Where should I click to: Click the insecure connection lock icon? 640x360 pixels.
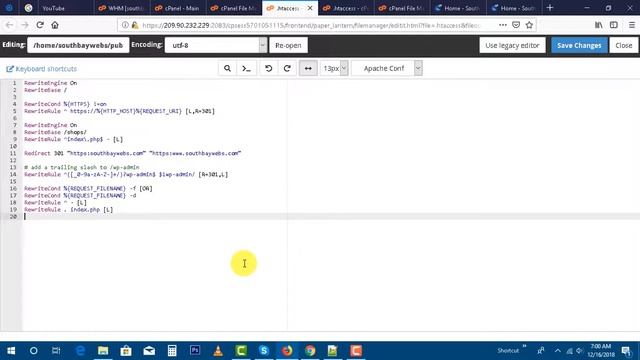(x=135, y=25)
